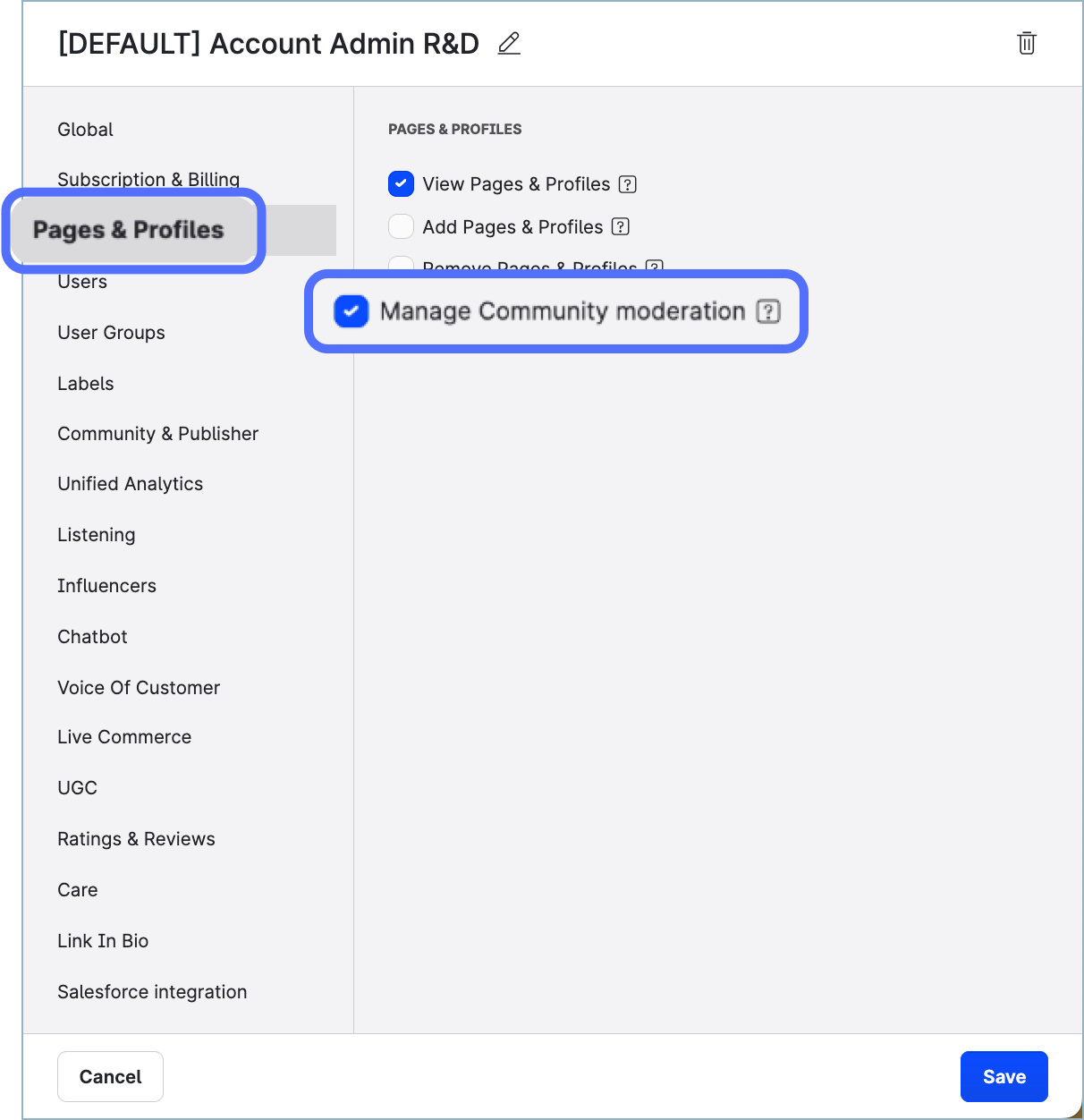The width and height of the screenshot is (1084, 1120).
Task: Toggle Manage Community moderation checkbox
Action: (351, 311)
